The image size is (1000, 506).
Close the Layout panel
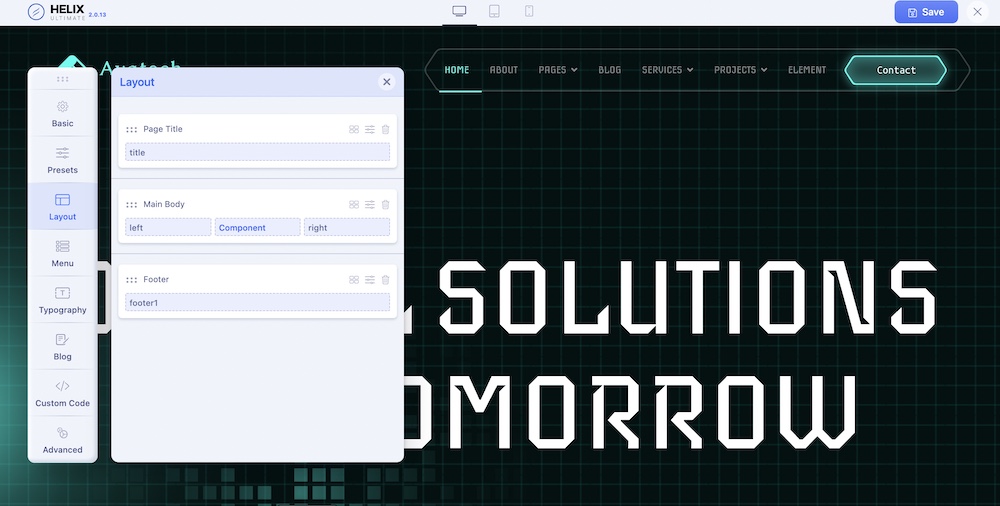coord(386,82)
